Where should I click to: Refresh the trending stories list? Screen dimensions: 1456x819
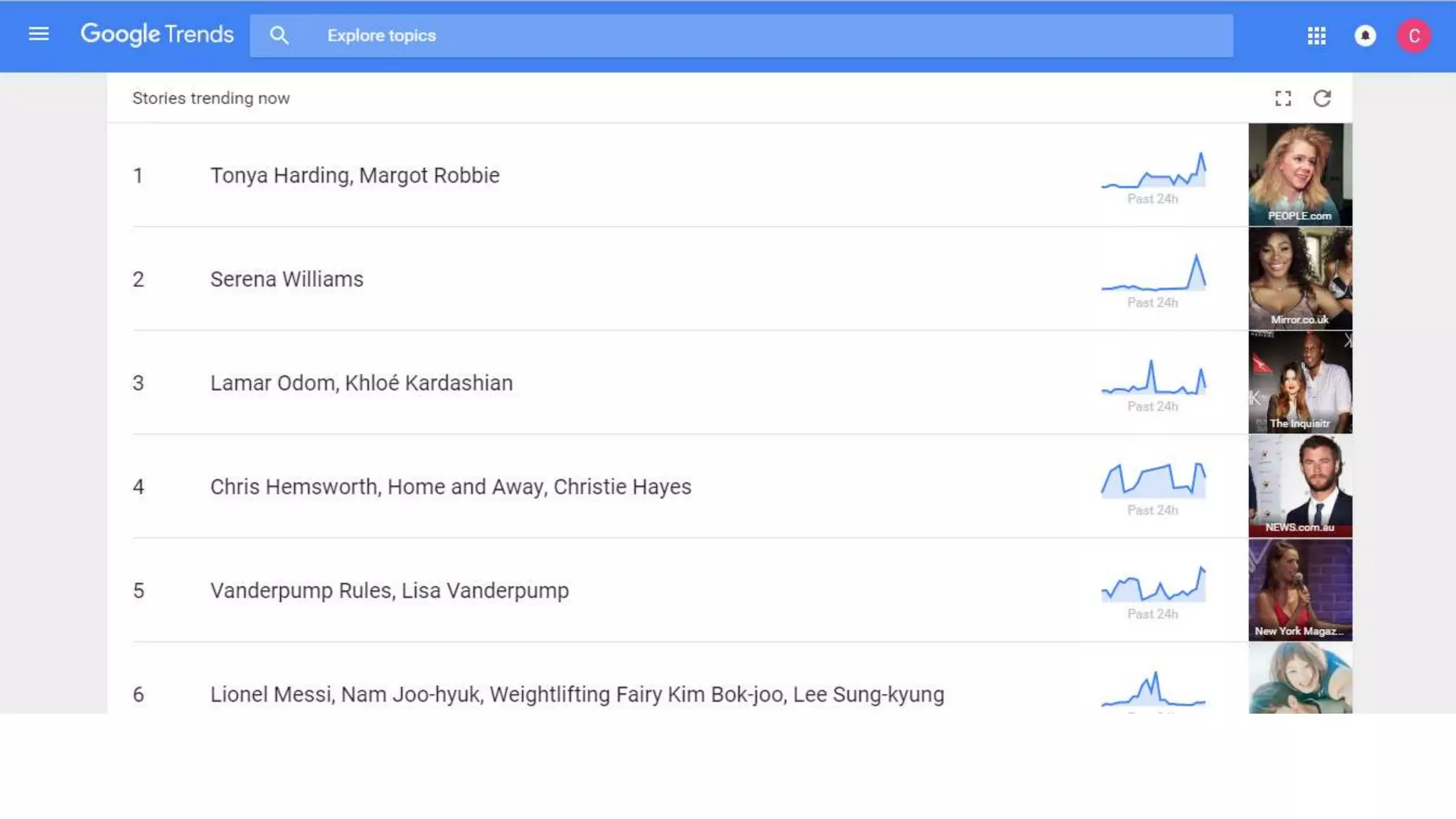click(1322, 98)
